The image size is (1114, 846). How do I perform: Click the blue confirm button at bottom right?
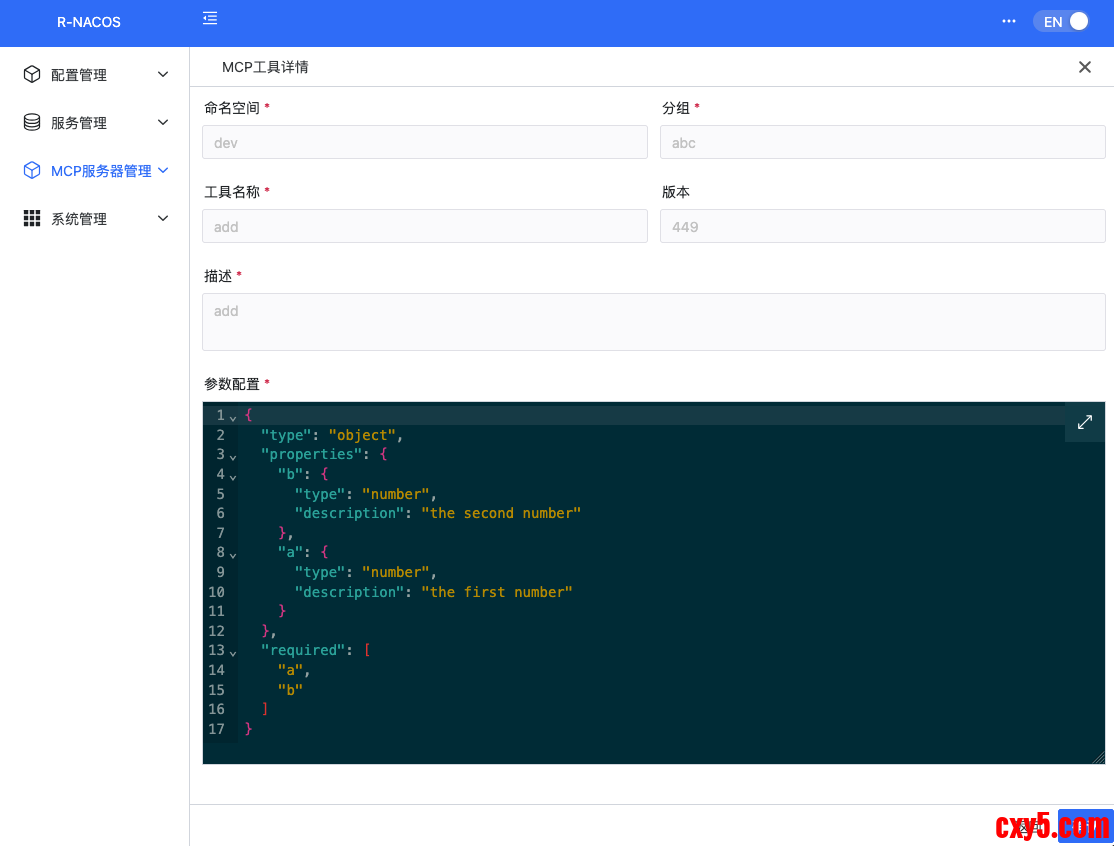click(x=1084, y=826)
